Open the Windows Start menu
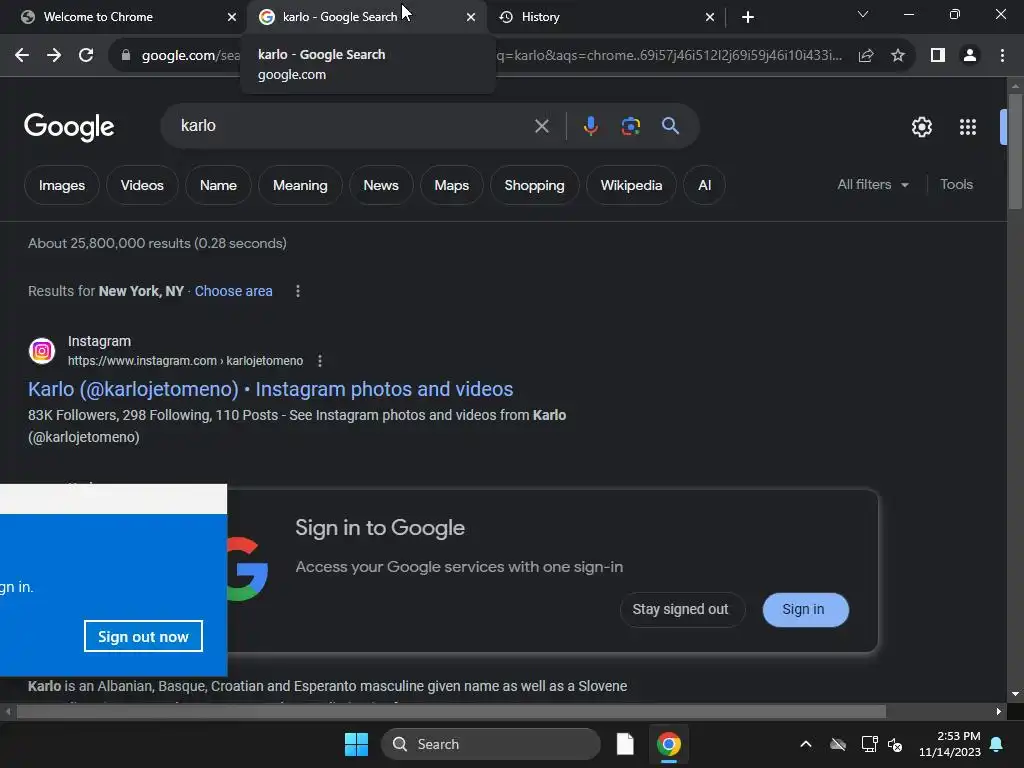 [x=357, y=744]
